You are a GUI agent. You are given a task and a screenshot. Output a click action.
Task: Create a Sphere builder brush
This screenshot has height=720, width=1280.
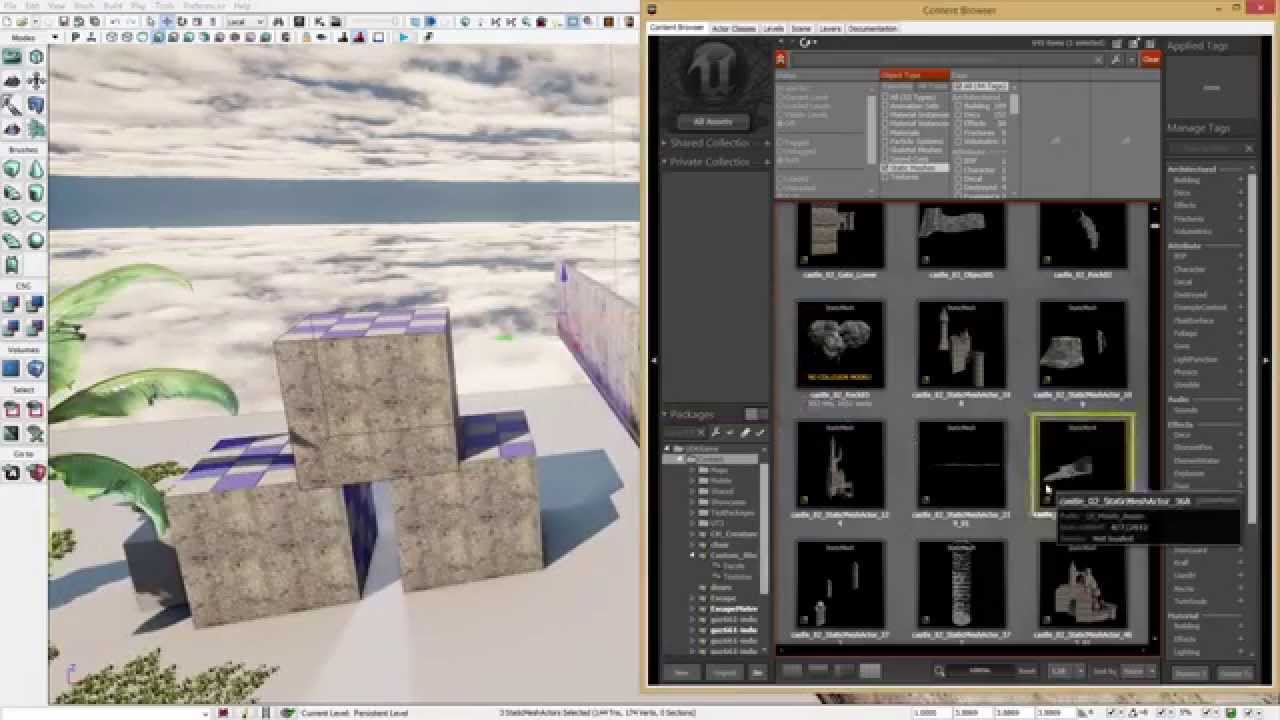point(36,240)
